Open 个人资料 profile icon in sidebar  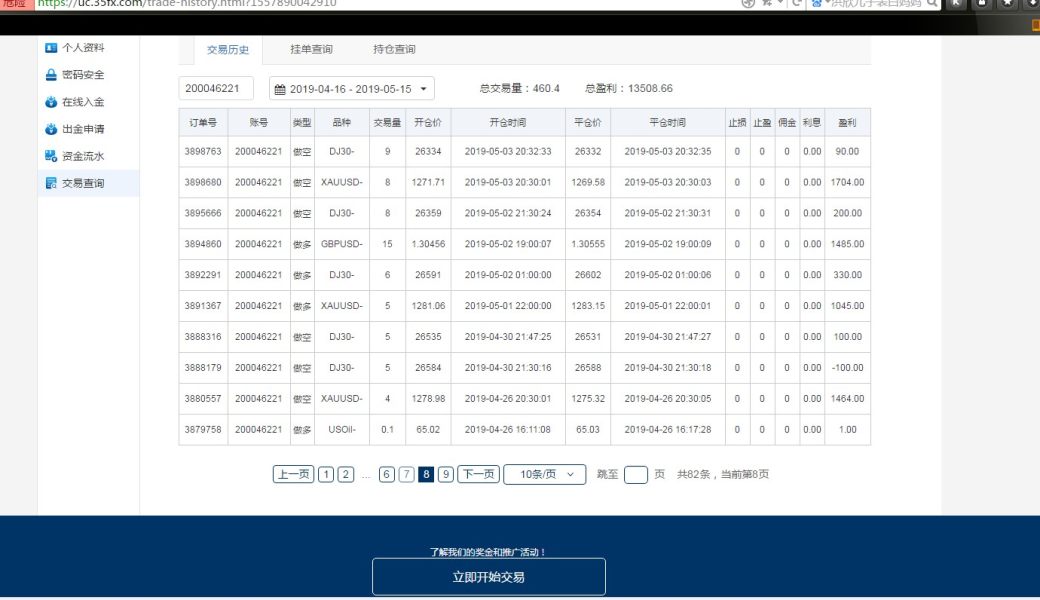[51, 48]
